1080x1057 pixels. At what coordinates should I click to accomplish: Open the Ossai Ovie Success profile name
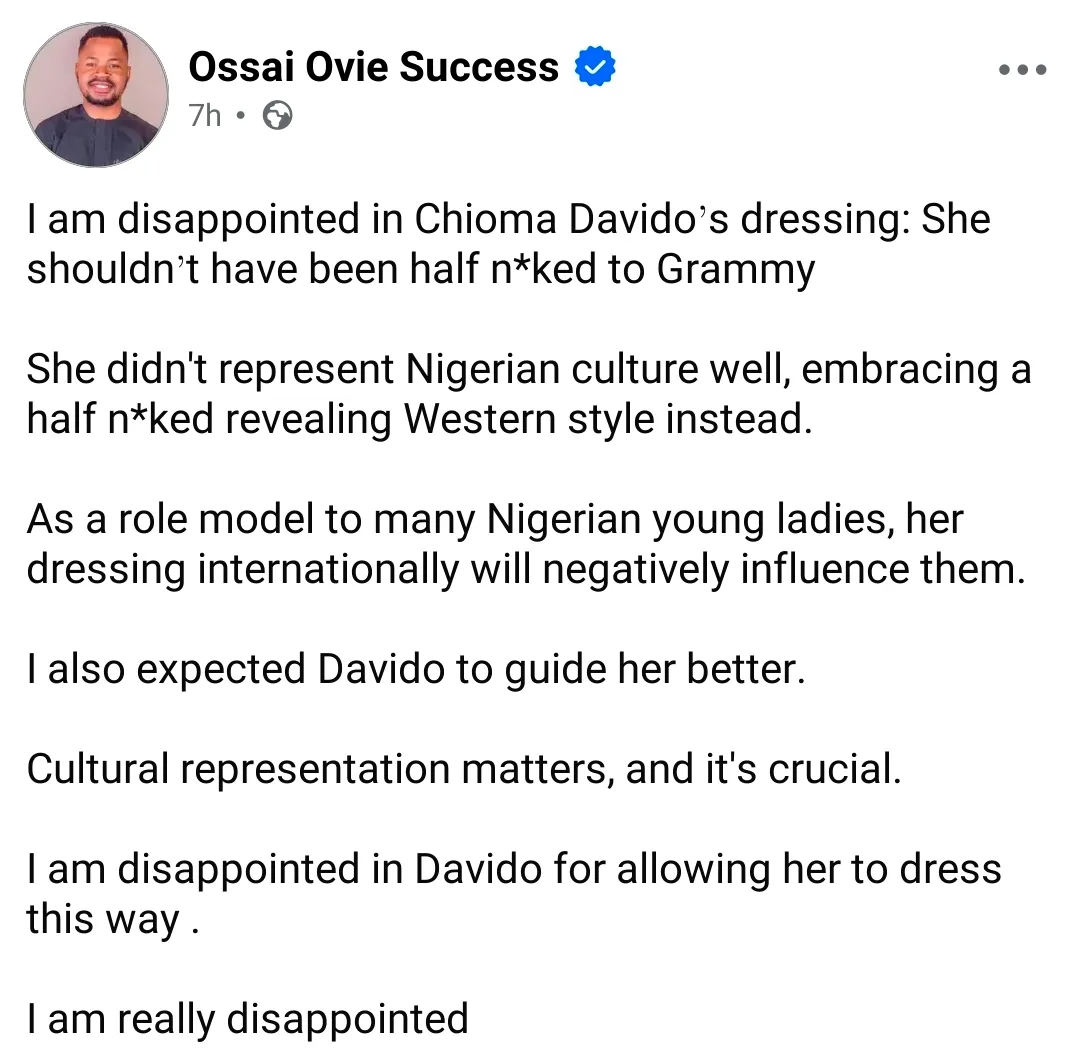(x=373, y=68)
